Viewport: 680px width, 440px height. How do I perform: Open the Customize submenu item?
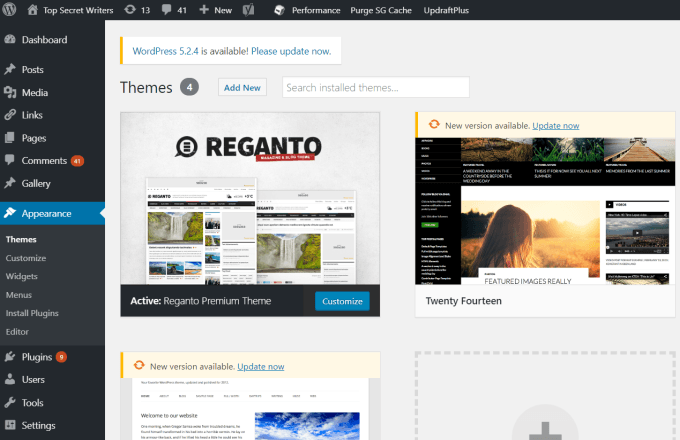tap(26, 258)
